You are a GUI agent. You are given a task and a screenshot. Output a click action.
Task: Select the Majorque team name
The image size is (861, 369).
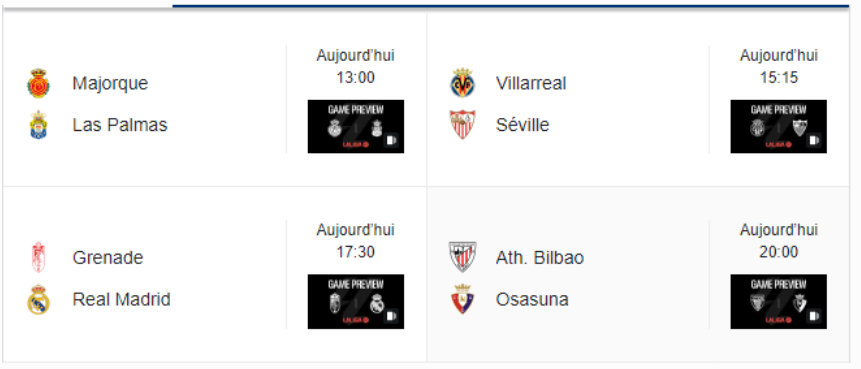click(110, 83)
